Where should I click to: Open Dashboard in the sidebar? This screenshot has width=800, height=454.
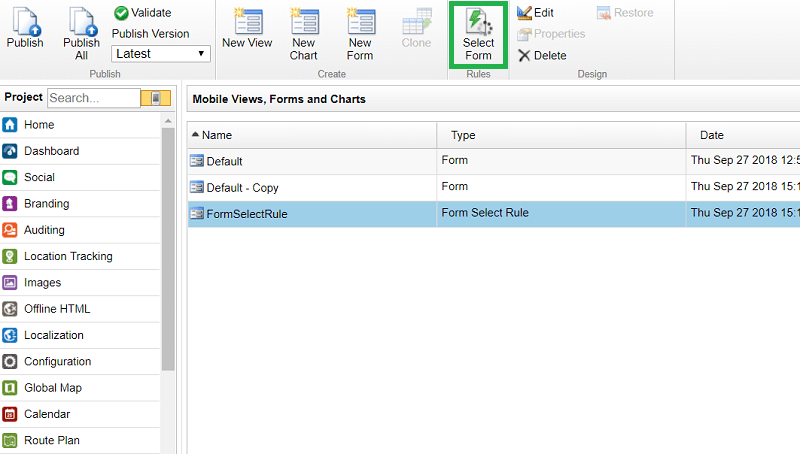pyautogui.click(x=80, y=151)
